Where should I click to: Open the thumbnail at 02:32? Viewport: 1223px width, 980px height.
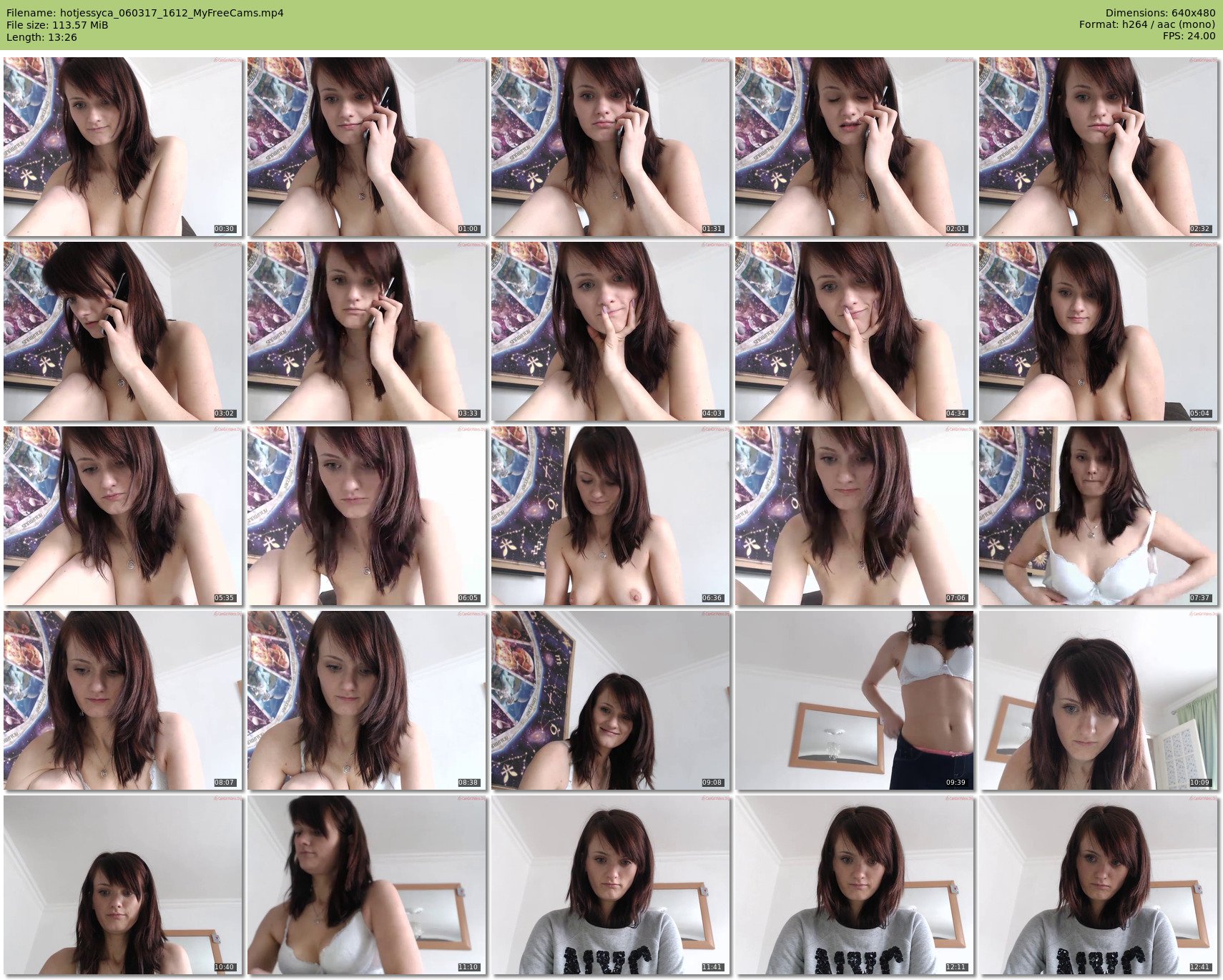1098,147
